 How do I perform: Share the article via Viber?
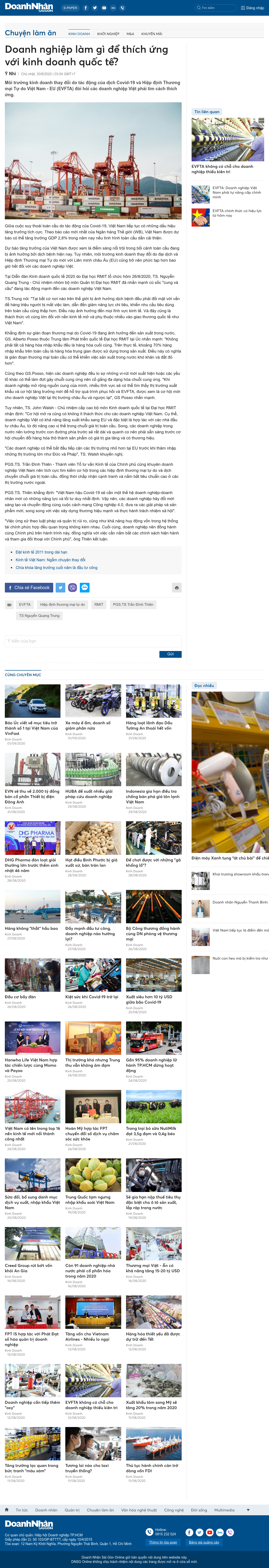(72, 587)
